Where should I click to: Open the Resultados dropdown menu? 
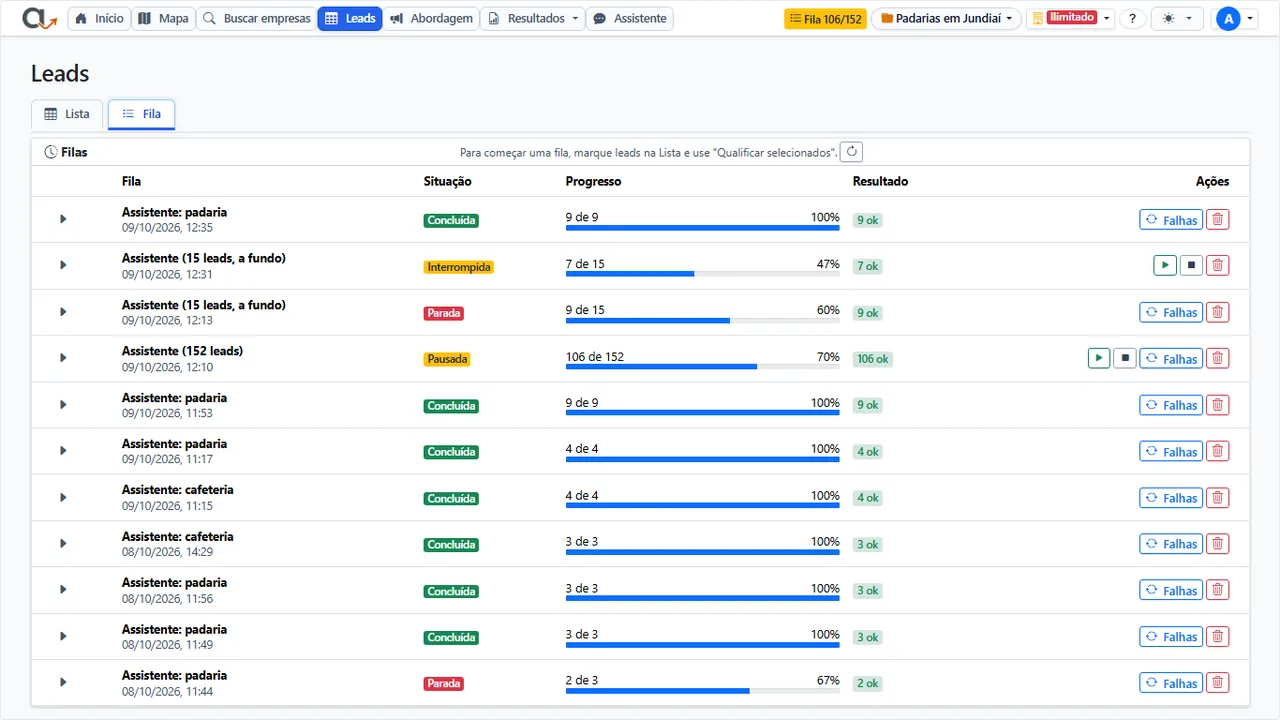pyautogui.click(x=533, y=19)
